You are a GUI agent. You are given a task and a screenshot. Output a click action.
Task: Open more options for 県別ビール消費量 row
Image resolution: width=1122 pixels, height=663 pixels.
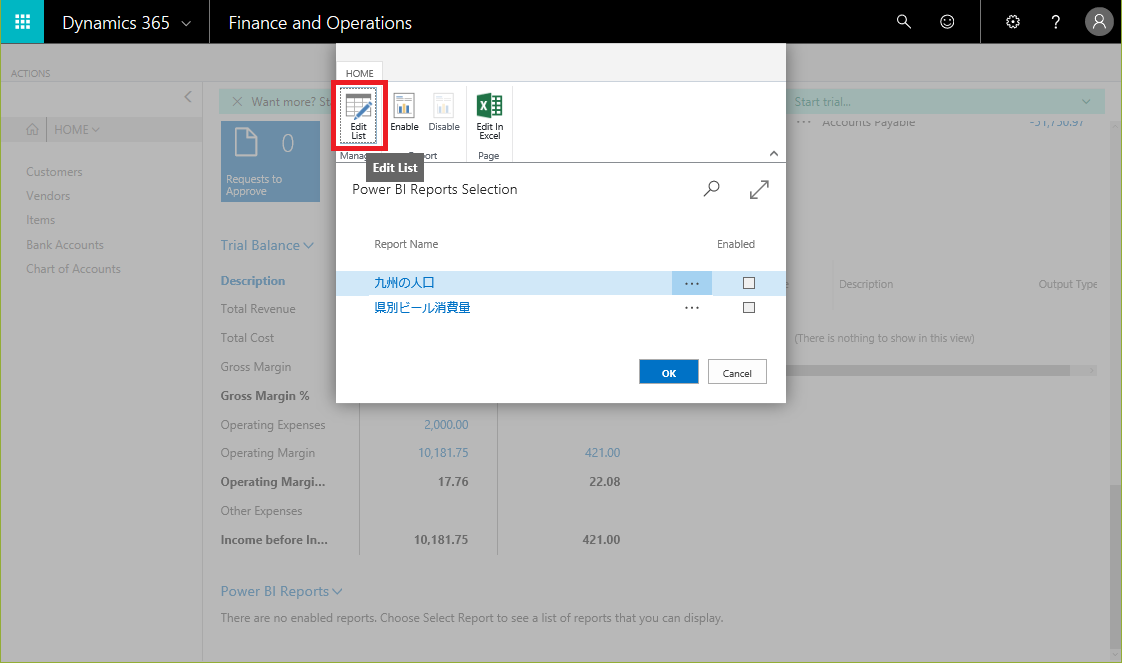pos(691,308)
